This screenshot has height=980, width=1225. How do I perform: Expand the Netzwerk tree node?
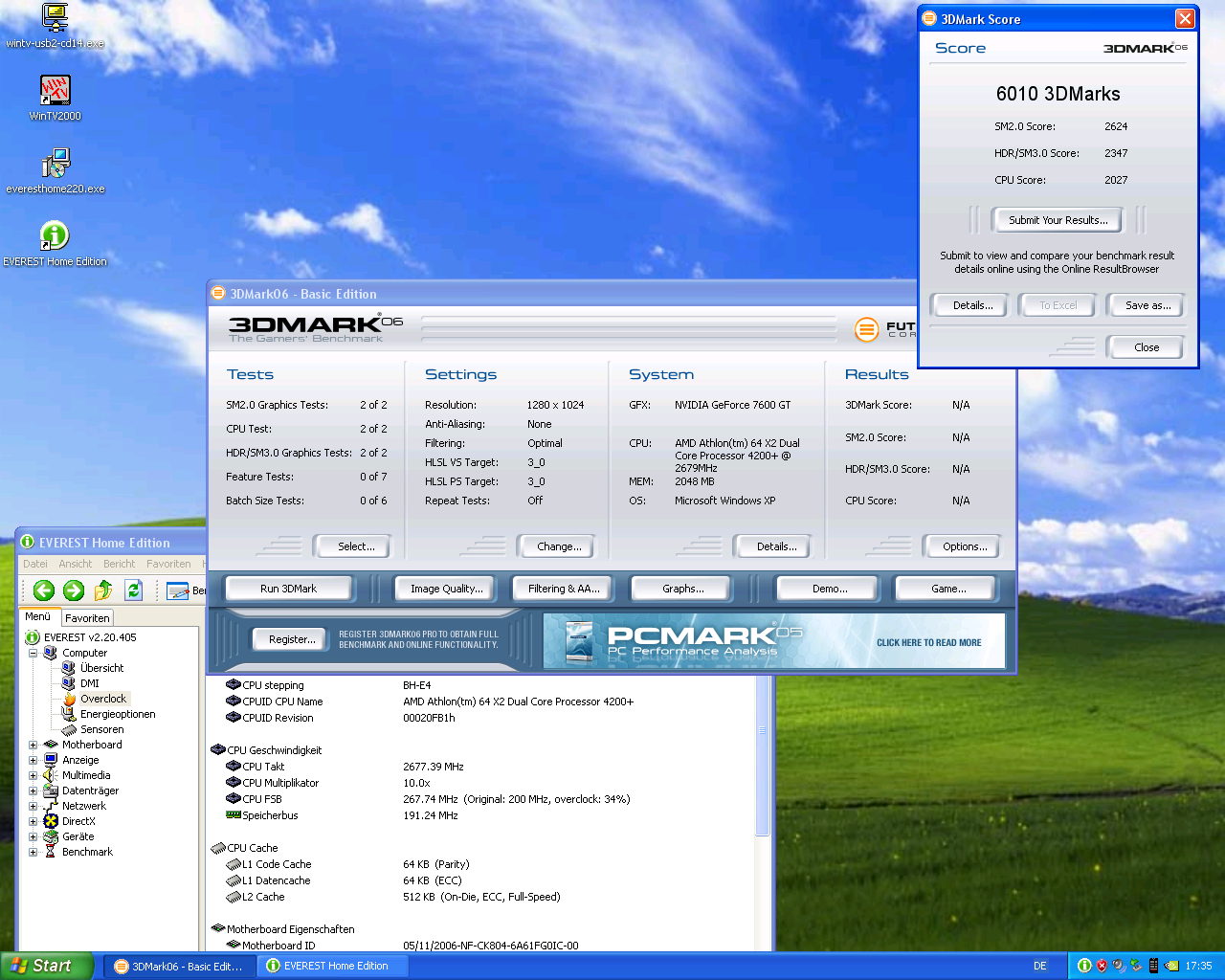33,806
